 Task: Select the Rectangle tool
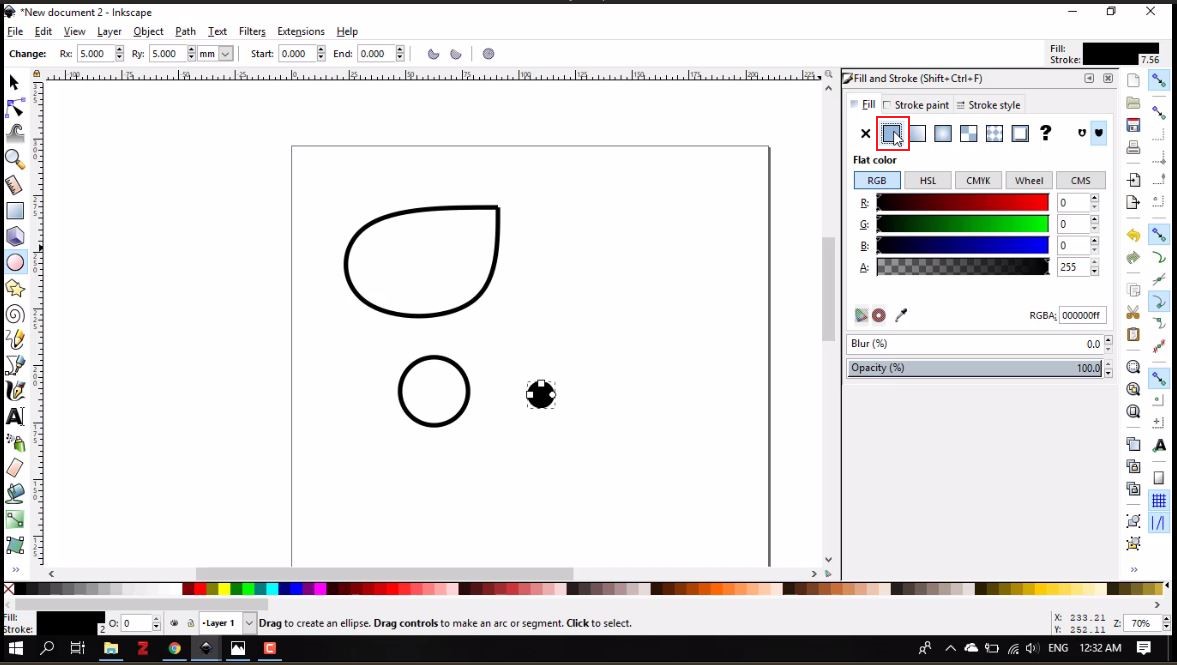15,211
